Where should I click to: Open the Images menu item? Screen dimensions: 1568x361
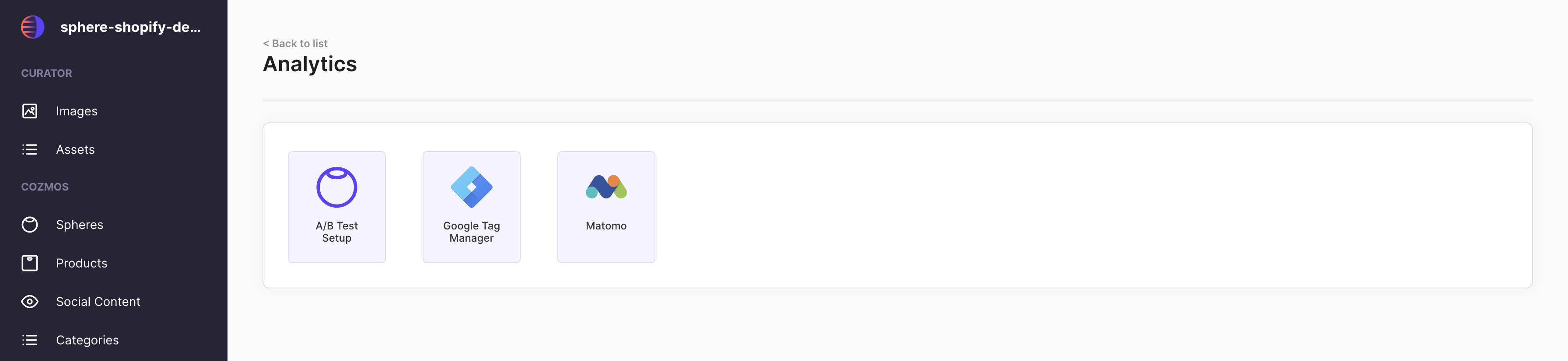[x=77, y=111]
